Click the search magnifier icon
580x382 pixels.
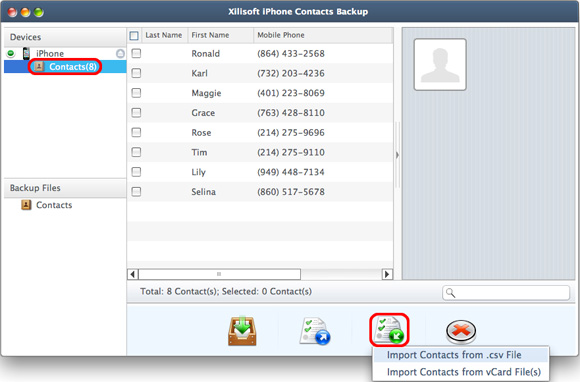point(450,293)
